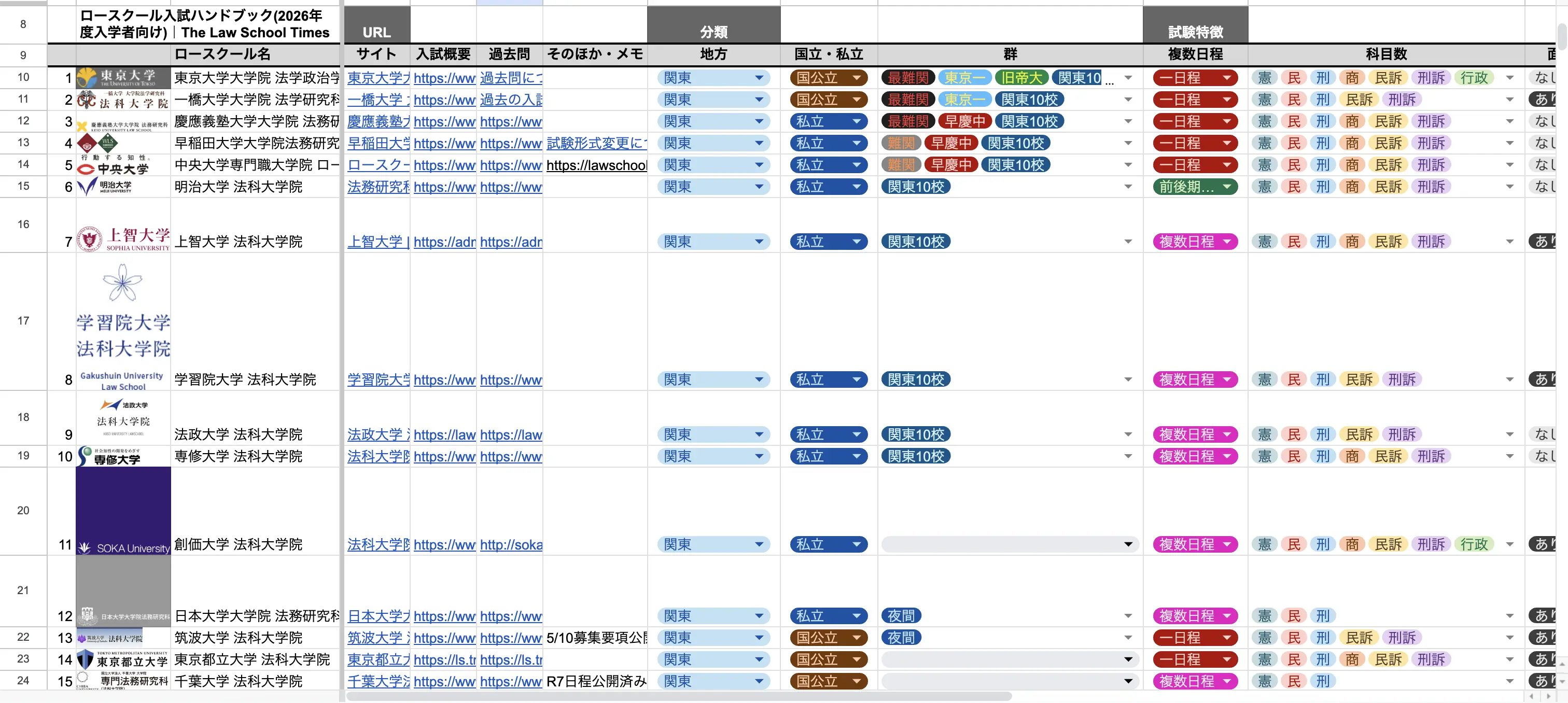Click the 試験特徴 section header
The height and width of the screenshot is (703, 1568).
pyautogui.click(x=1195, y=25)
